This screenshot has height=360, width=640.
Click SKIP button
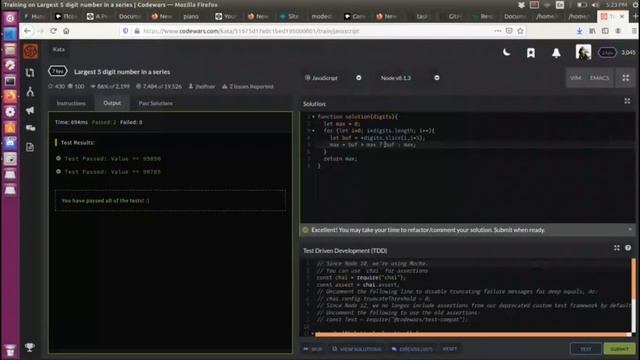pyautogui.click(x=313, y=349)
